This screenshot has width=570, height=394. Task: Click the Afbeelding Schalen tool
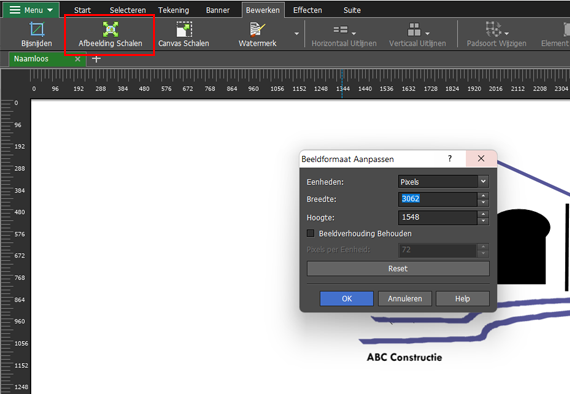(110, 35)
